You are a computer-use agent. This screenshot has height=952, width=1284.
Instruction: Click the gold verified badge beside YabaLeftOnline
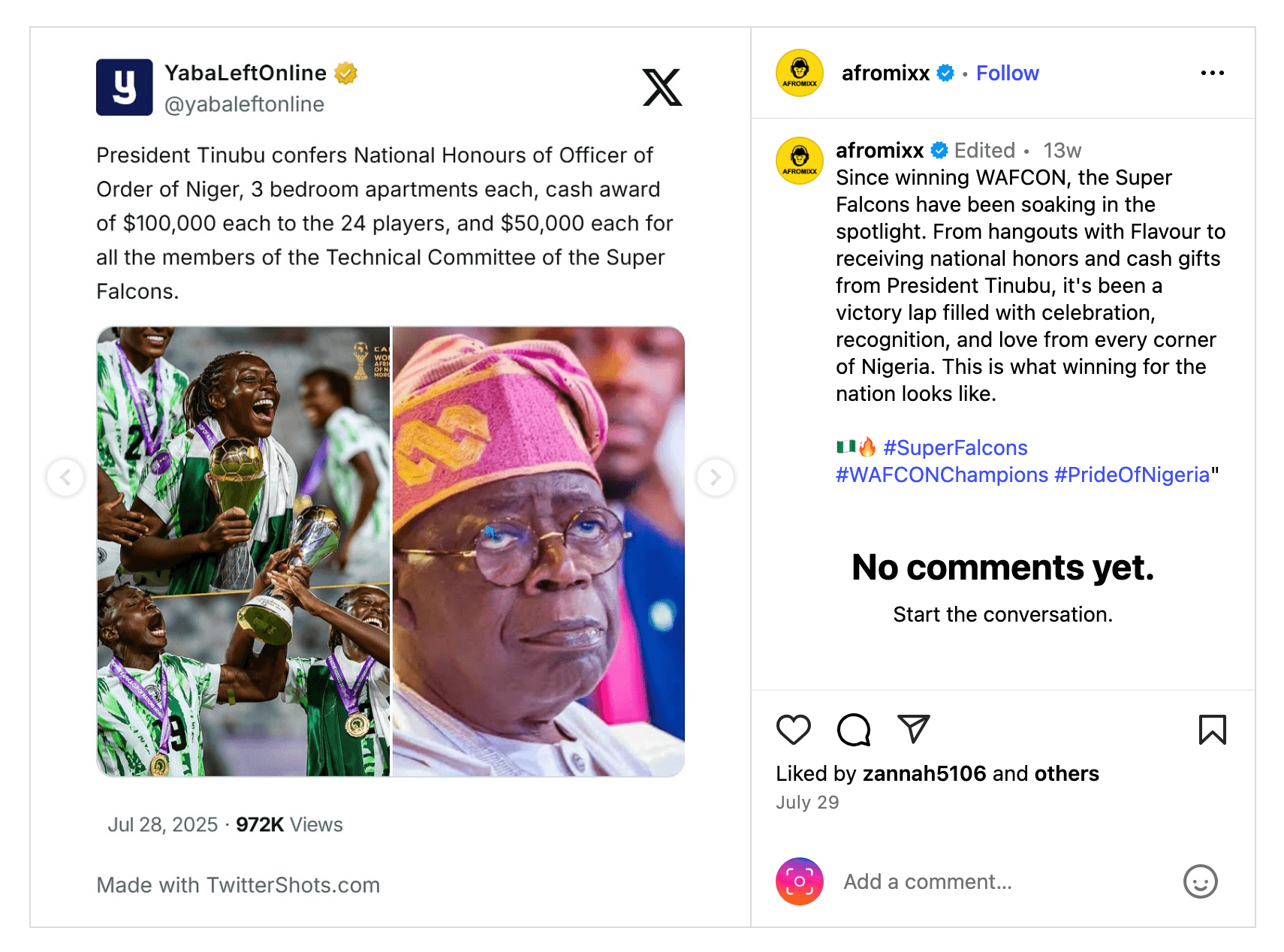click(x=344, y=72)
